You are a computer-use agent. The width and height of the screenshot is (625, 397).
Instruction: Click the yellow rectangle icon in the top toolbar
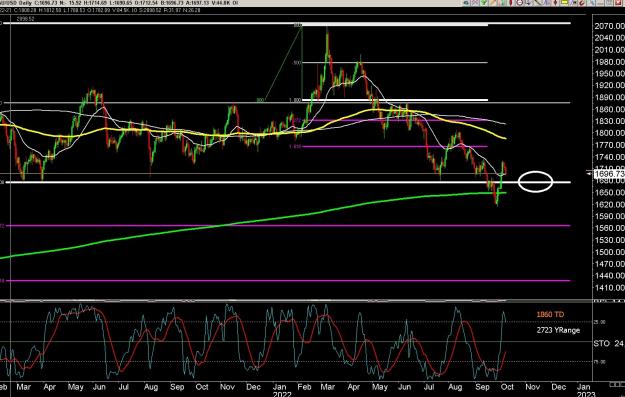tap(564, 2)
